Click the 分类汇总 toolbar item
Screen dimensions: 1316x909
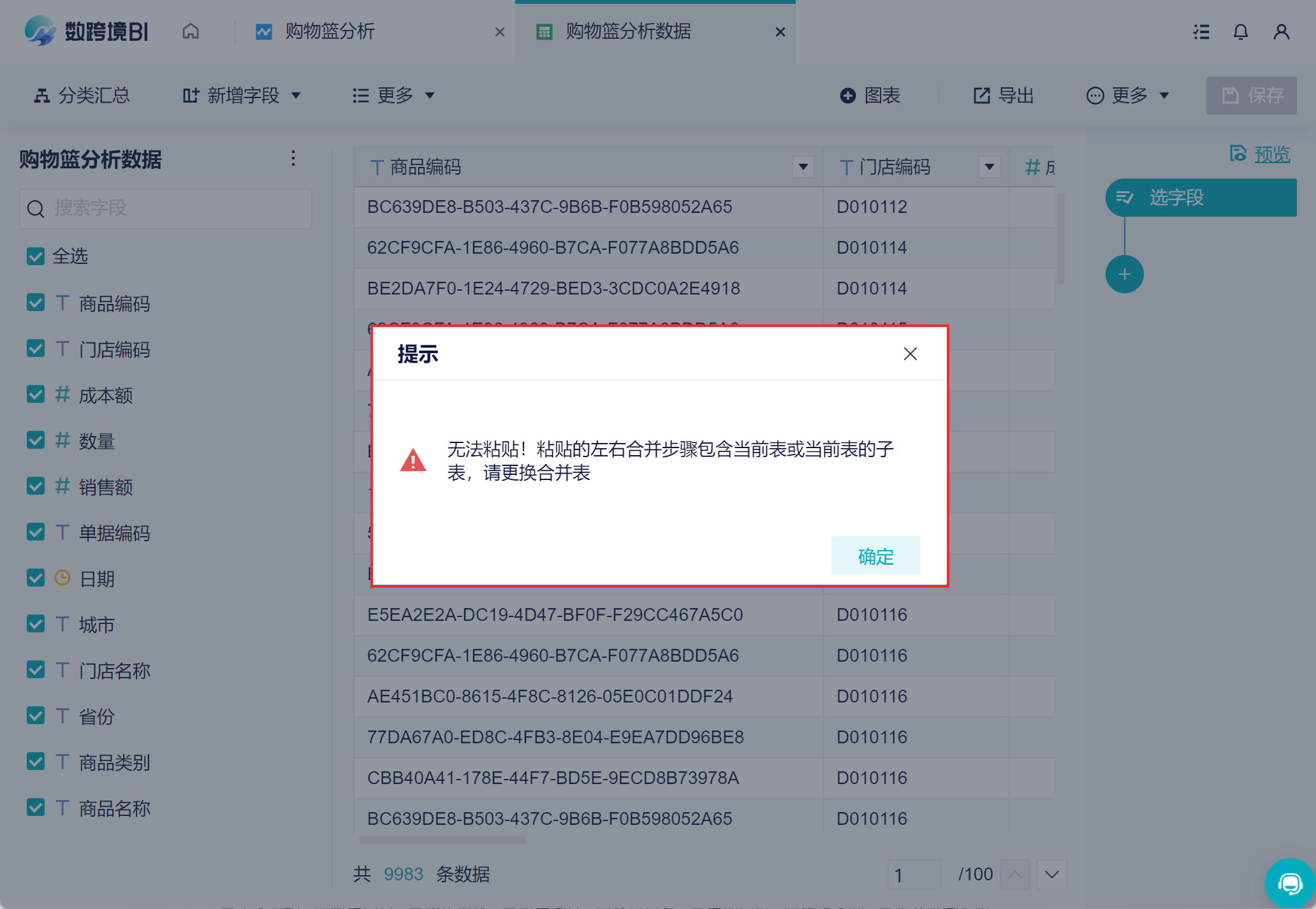(82, 96)
